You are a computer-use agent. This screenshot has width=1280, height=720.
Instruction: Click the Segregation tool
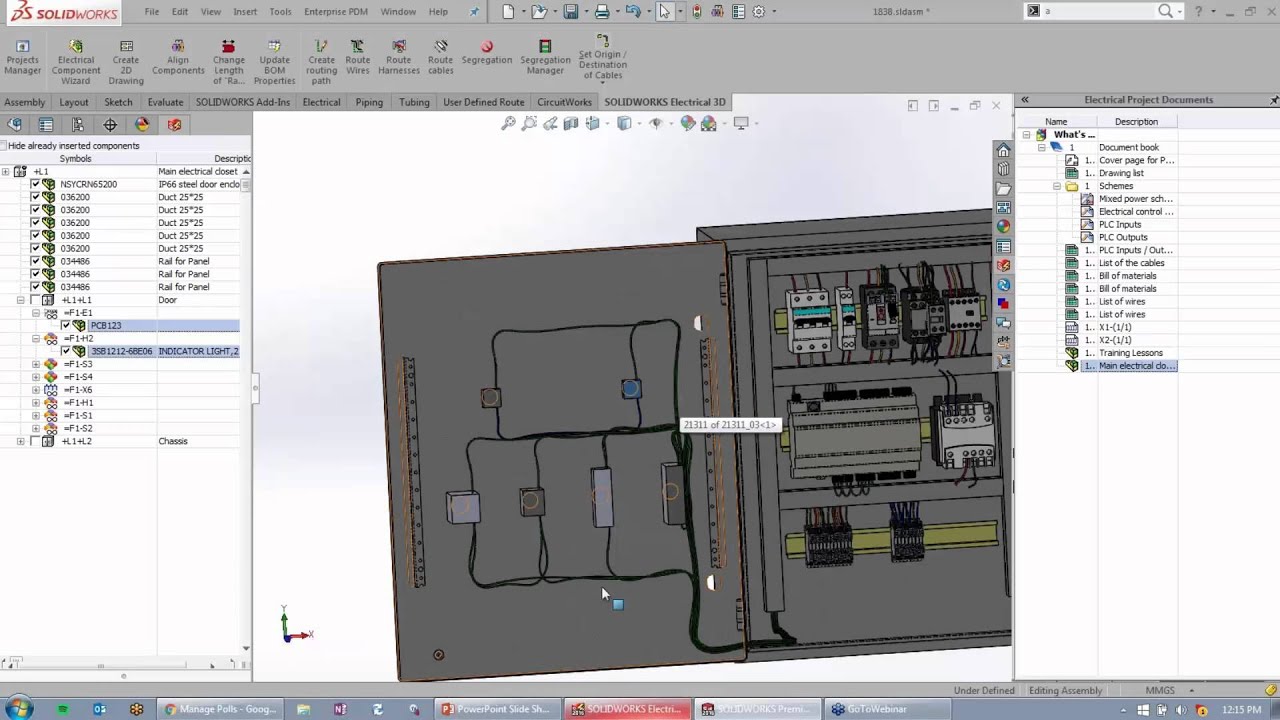click(x=487, y=53)
